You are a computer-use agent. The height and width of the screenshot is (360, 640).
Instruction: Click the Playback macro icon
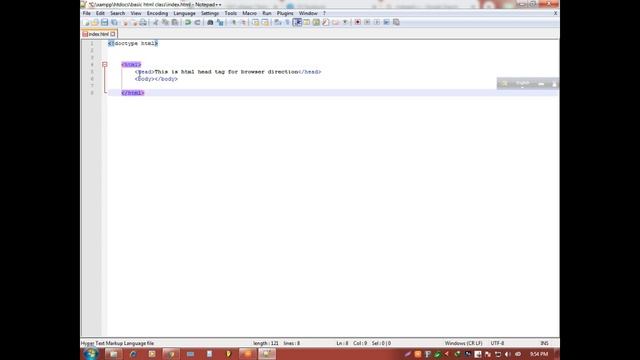click(x=377, y=22)
